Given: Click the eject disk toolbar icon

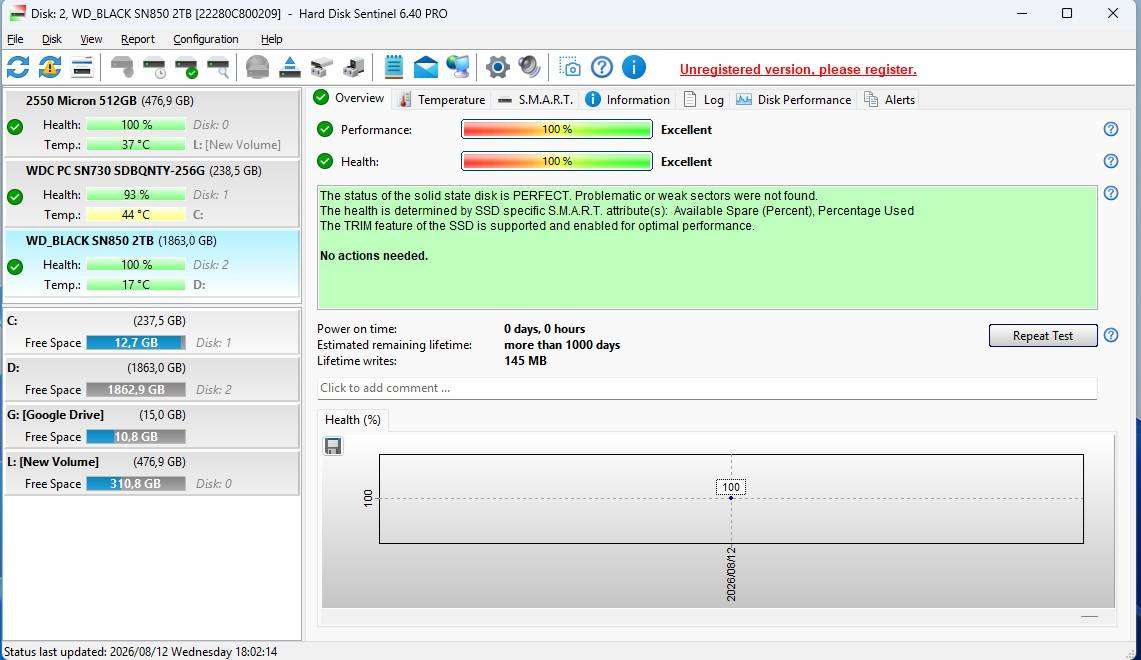Looking at the screenshot, I should 290,68.
